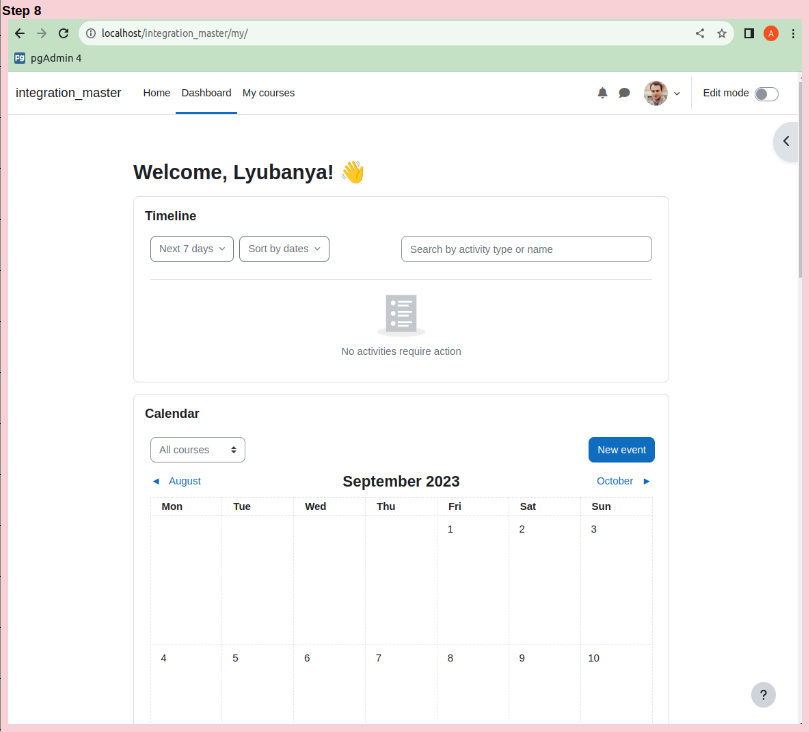Screen dimensions: 809x732
Task: Create a New event
Action: 621,450
